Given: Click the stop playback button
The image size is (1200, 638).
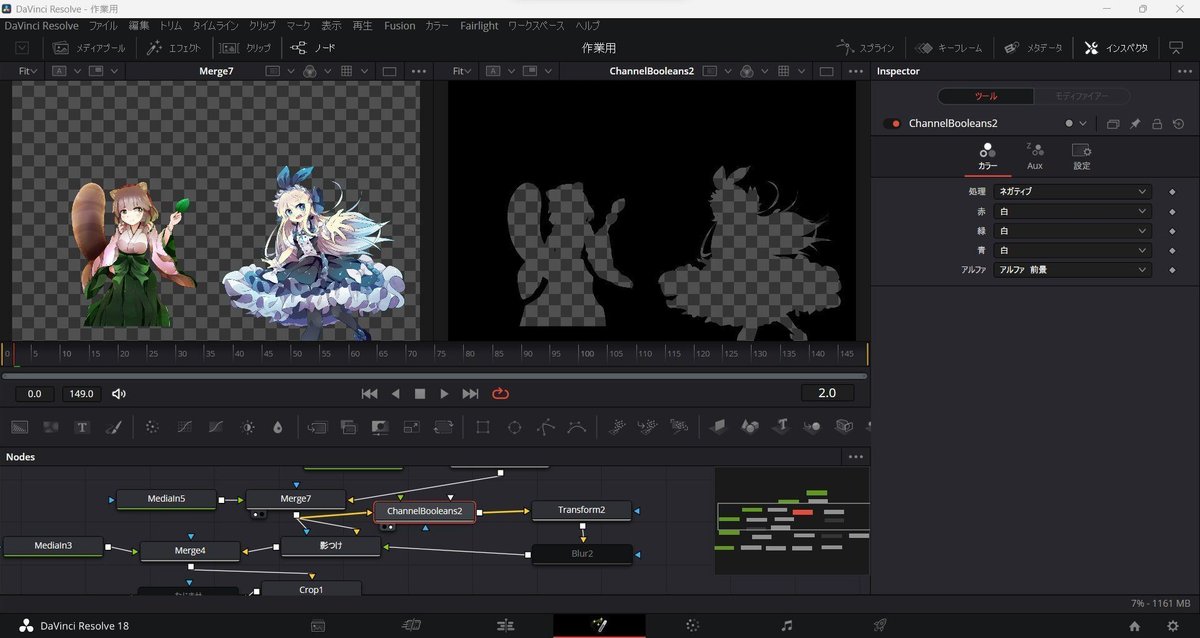Looking at the screenshot, I should click(420, 394).
